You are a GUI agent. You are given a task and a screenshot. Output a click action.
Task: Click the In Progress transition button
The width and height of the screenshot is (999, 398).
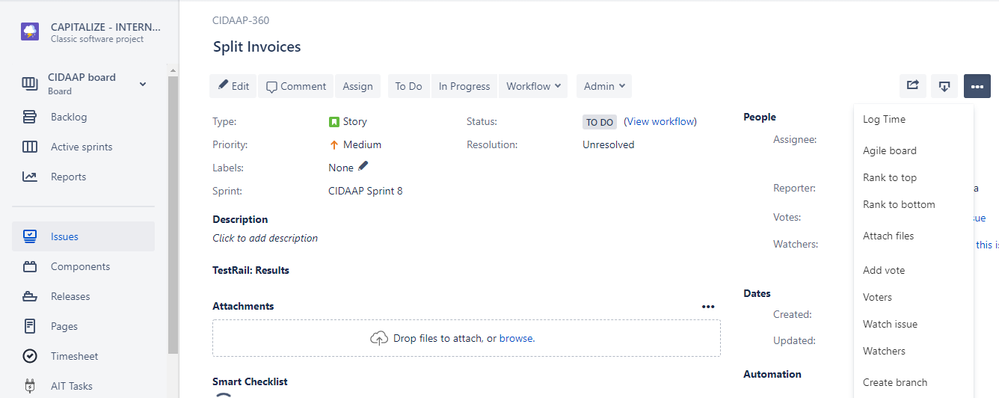tap(464, 86)
